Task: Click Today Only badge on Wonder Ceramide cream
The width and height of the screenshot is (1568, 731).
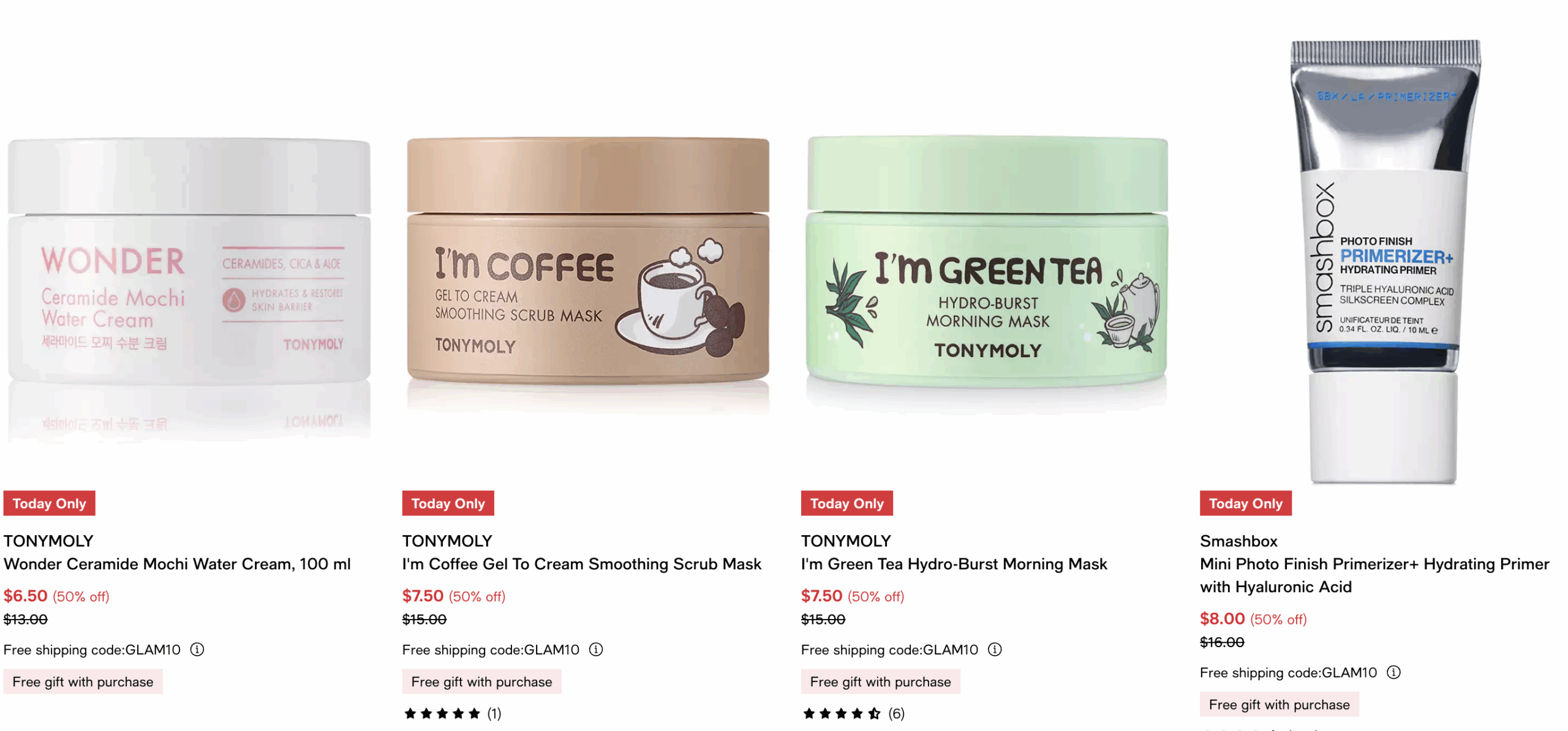Action: tap(50, 503)
